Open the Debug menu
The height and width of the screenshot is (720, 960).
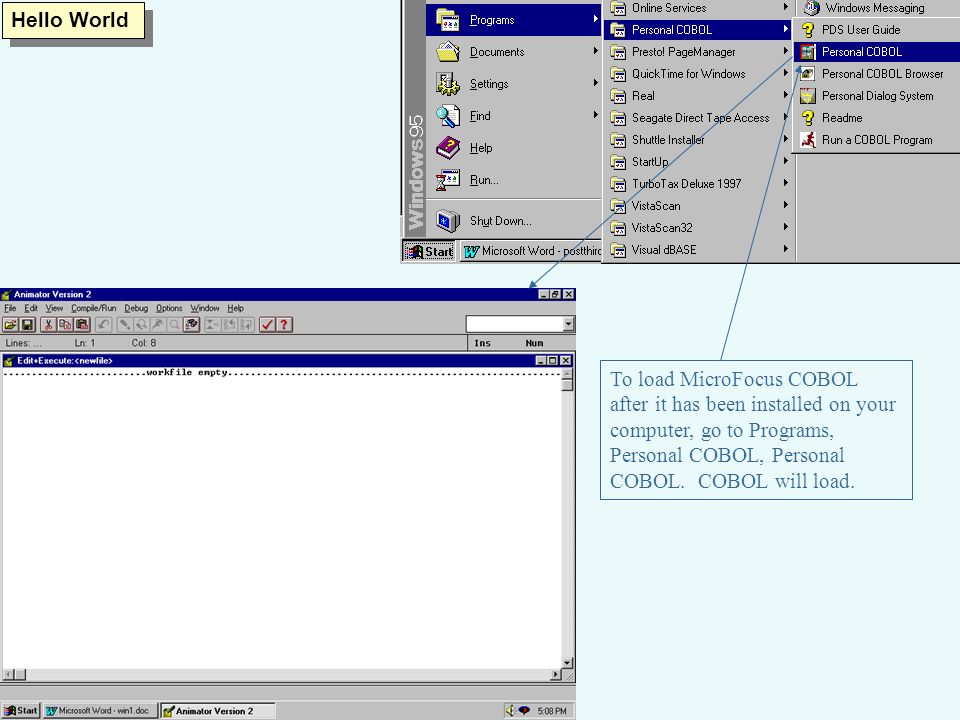[136, 308]
